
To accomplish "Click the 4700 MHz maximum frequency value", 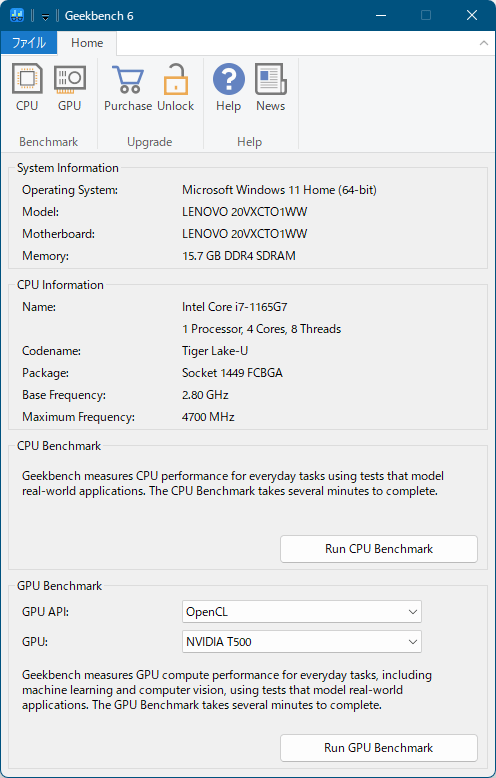I will 208,417.
